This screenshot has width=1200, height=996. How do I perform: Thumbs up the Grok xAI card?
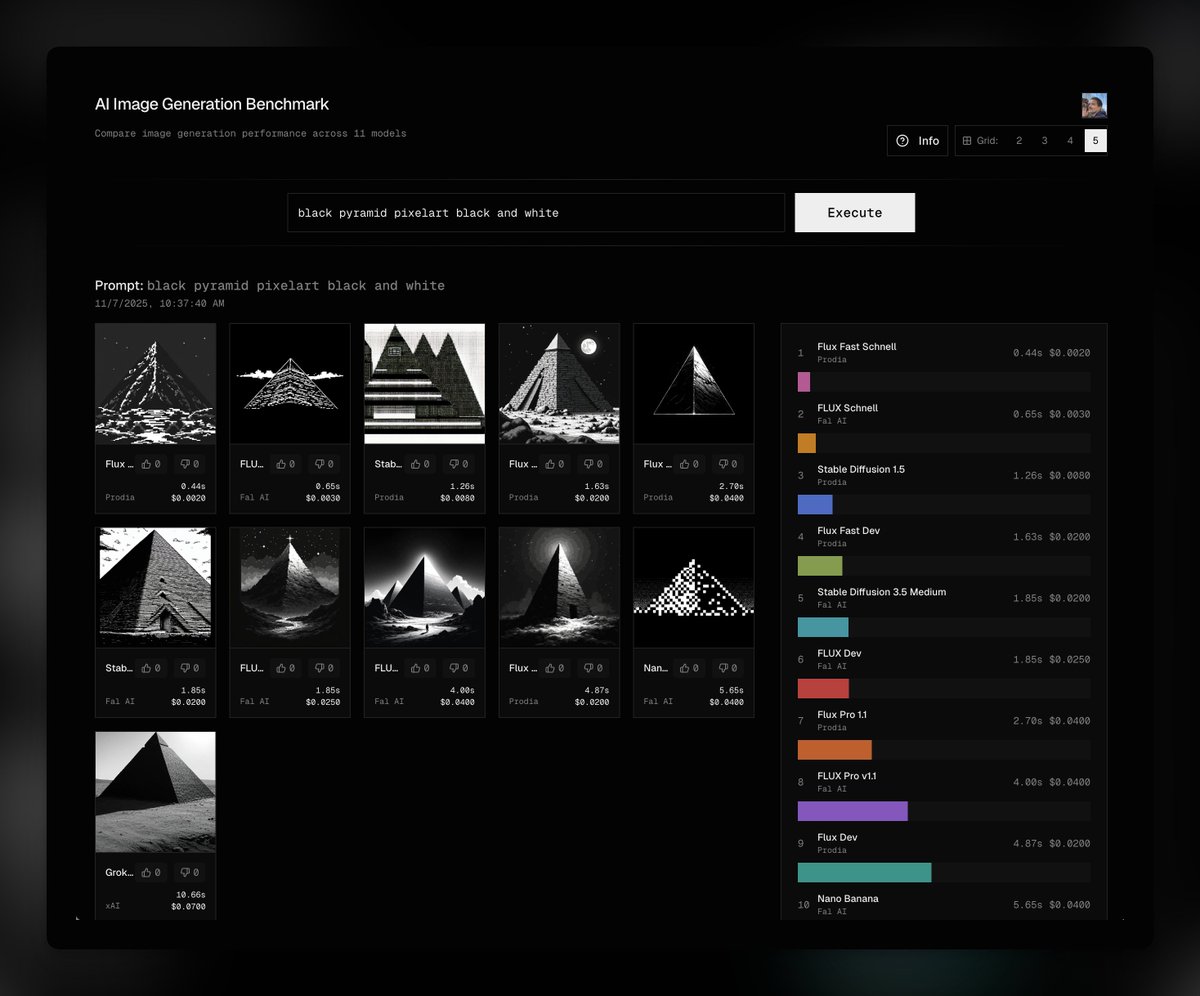coord(152,872)
